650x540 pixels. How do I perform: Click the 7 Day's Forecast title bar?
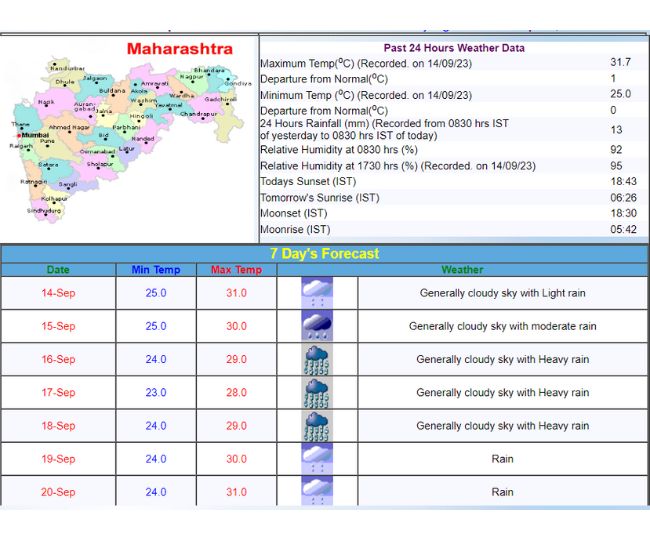[324, 254]
